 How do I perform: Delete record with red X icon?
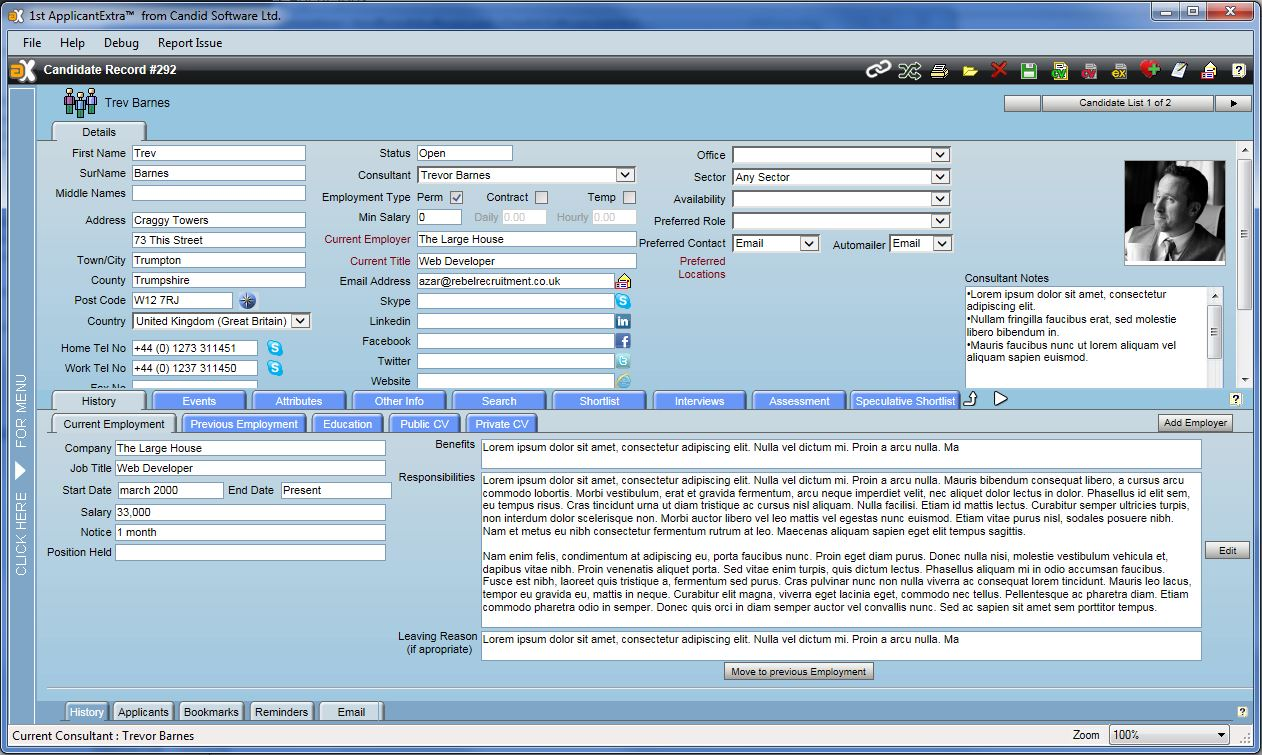[999, 70]
